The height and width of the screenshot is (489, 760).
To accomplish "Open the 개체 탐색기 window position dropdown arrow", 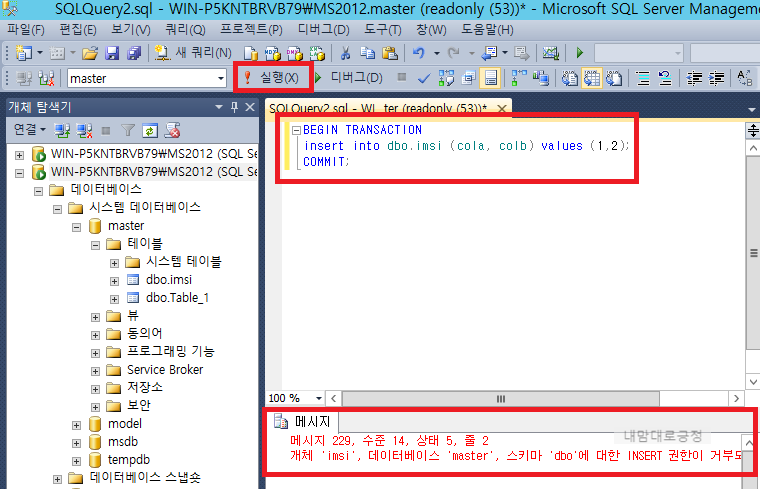I will [x=219, y=107].
